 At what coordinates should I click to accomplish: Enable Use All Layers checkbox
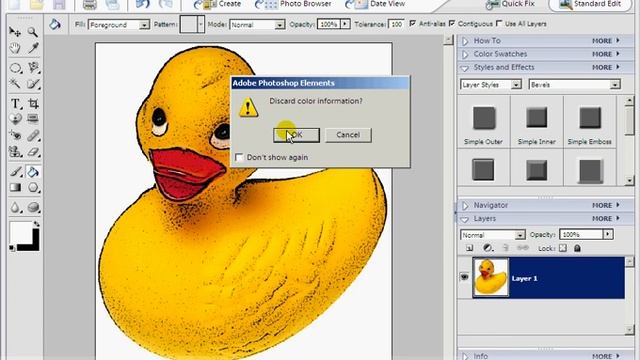pyautogui.click(x=499, y=24)
